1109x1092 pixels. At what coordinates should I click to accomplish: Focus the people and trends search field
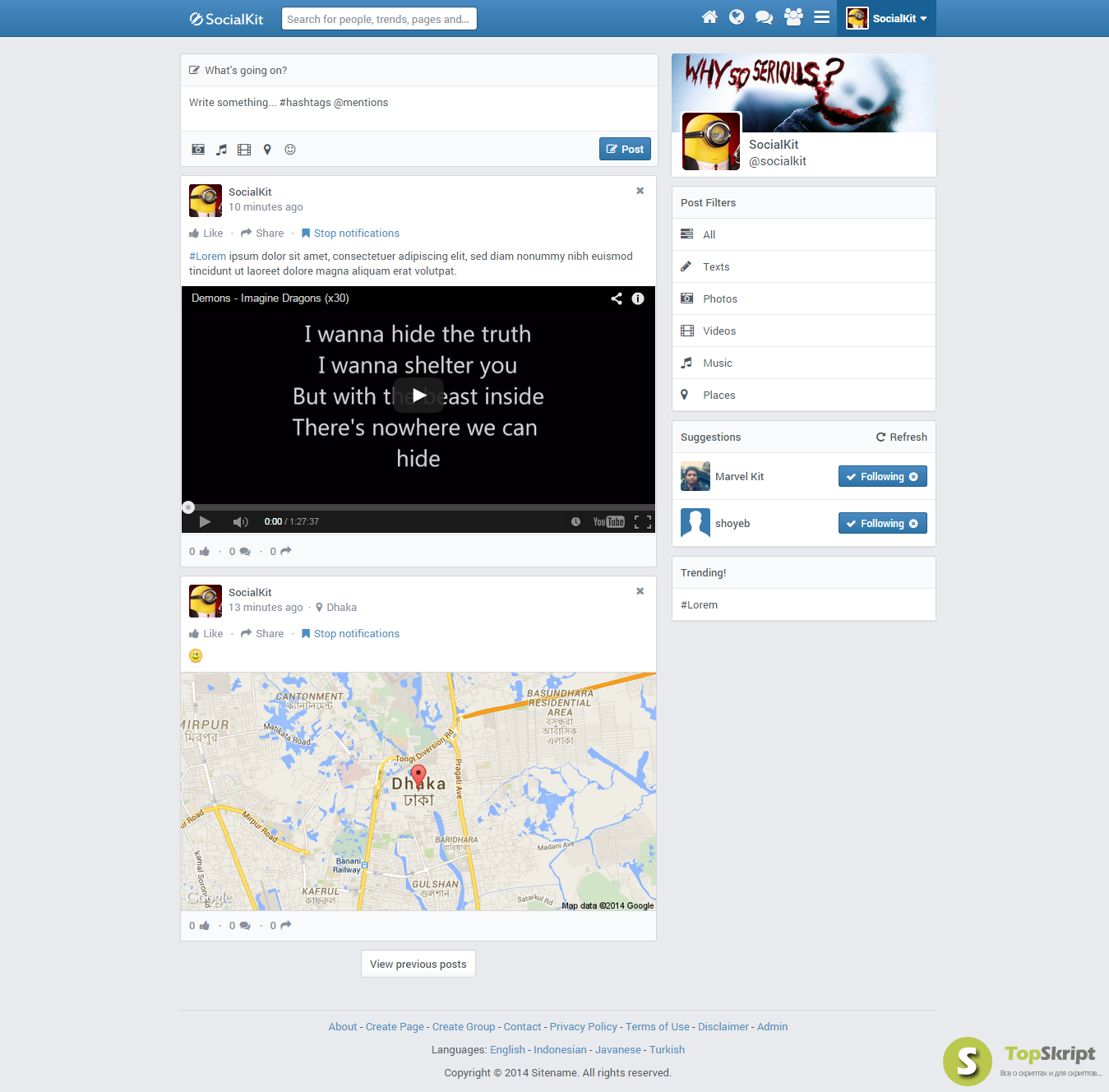tap(379, 19)
